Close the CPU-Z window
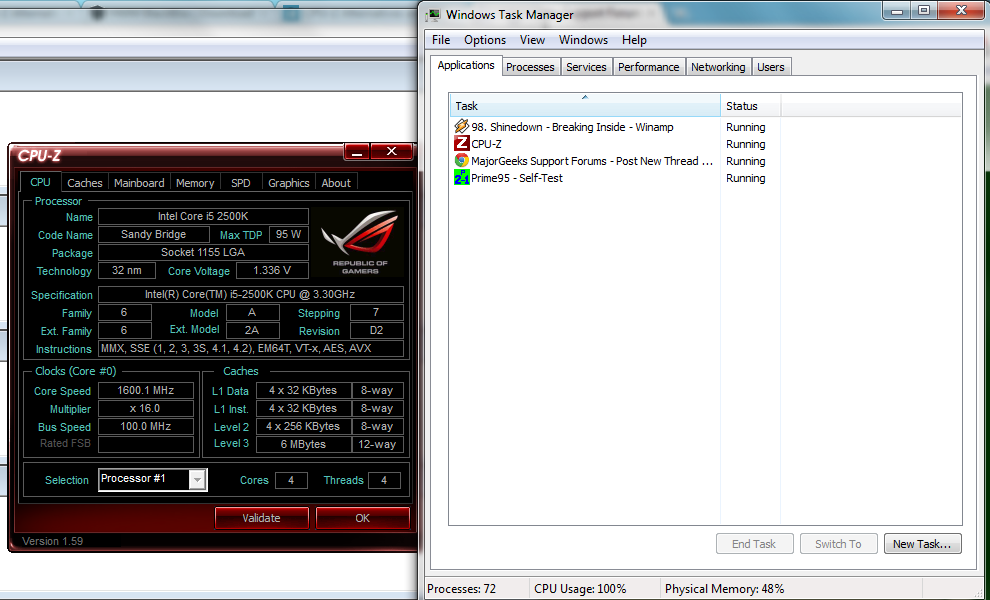The image size is (990, 600). tap(391, 152)
